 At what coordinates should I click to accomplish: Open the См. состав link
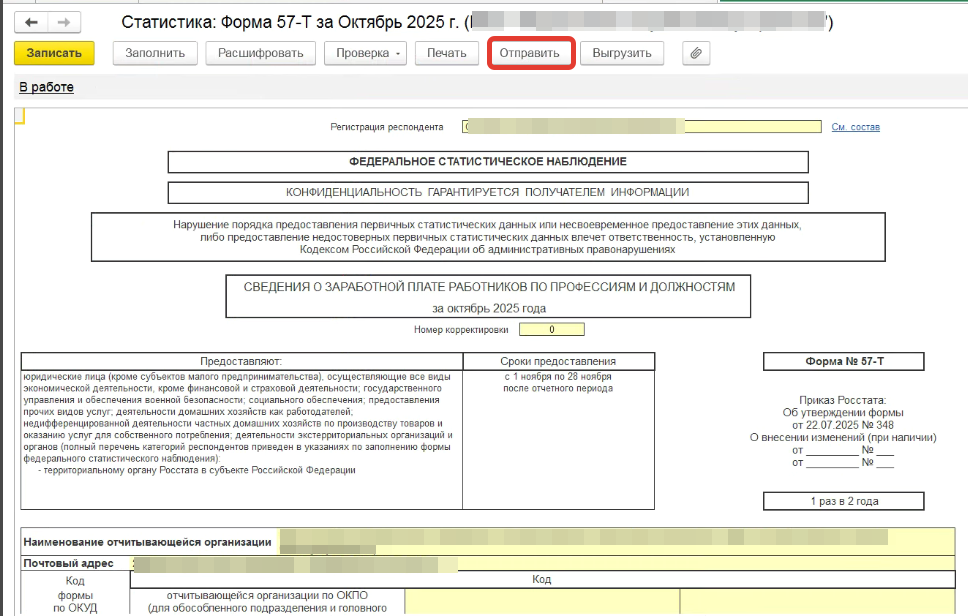point(855,127)
